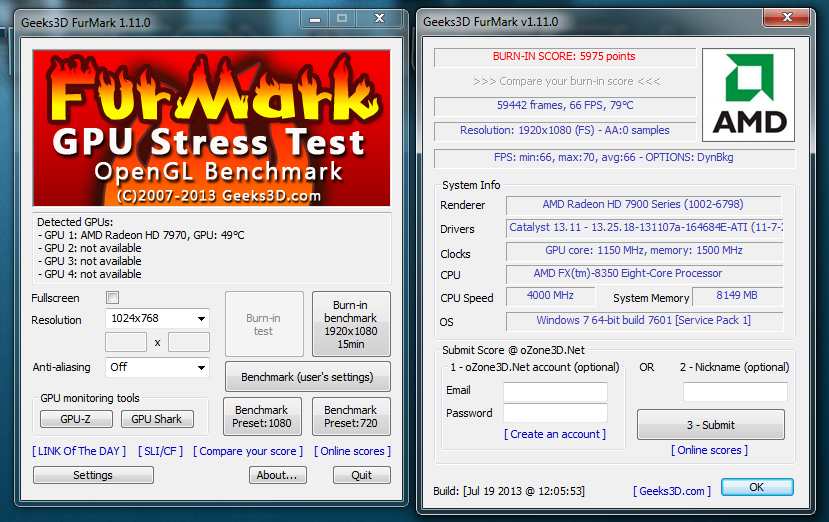Screen dimensions: 829x522
Task: Click the FPS min max avg field
Action: (614, 158)
